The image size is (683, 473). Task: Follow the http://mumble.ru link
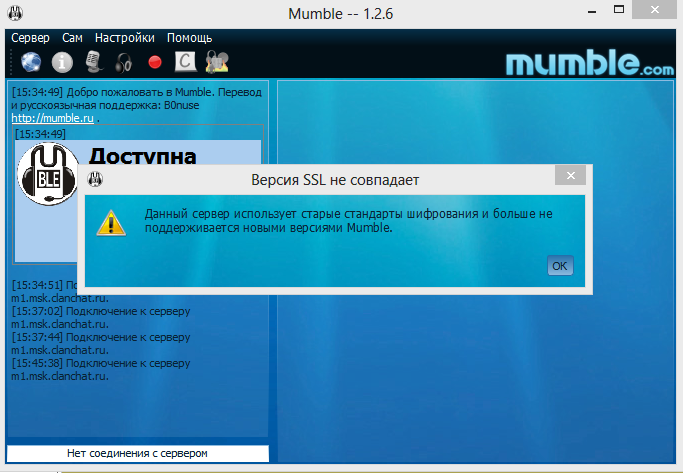52,117
